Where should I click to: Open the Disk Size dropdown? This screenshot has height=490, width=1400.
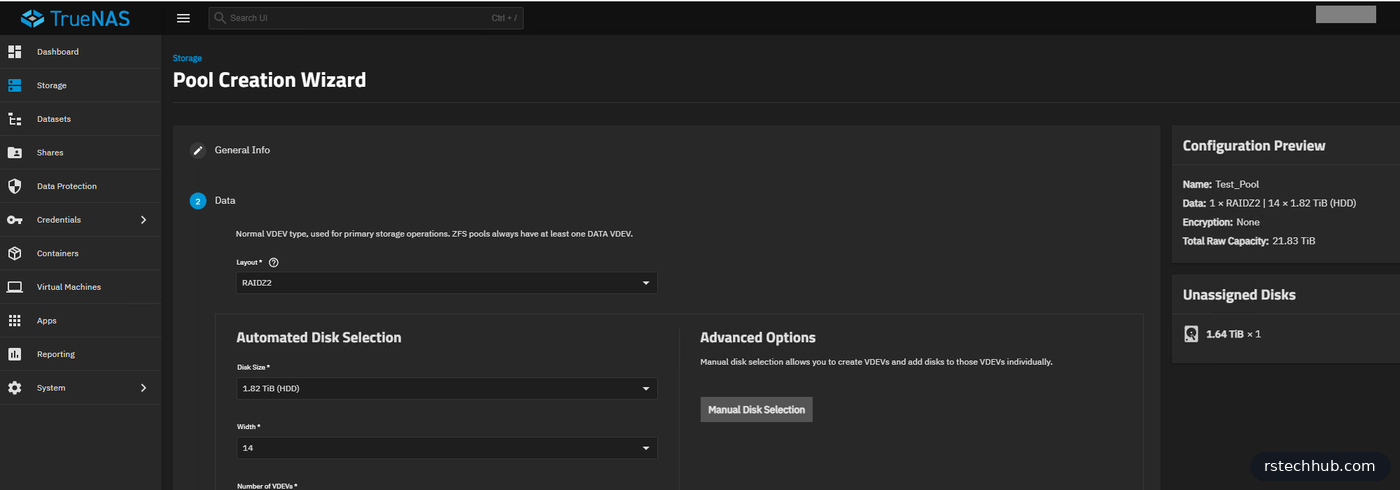tap(446, 388)
